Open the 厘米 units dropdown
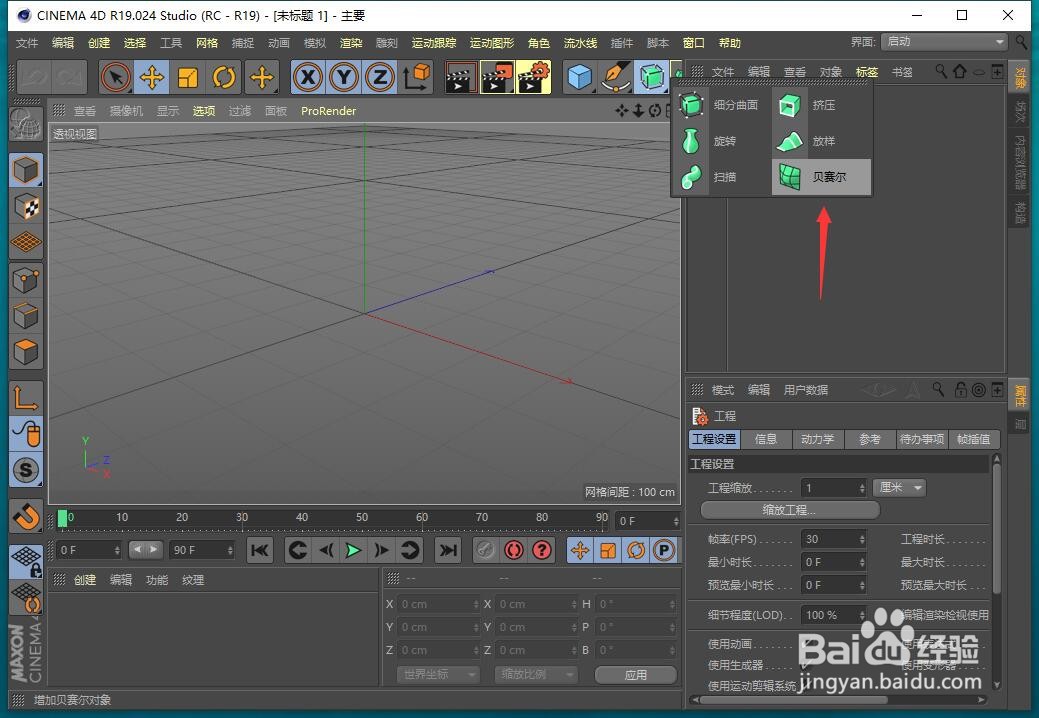 point(899,487)
